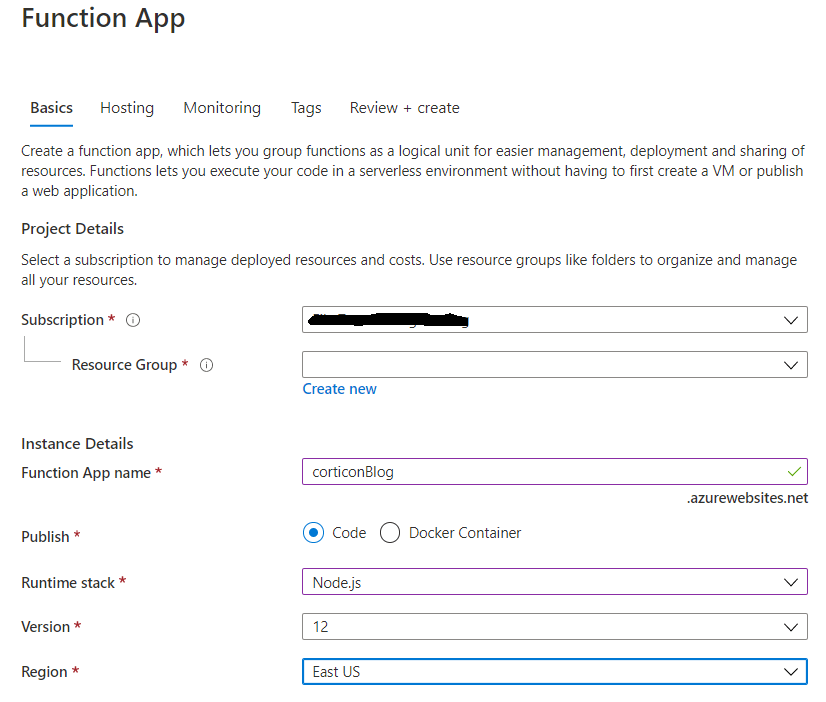Select the Basics tab
The width and height of the screenshot is (826, 702).
51,108
